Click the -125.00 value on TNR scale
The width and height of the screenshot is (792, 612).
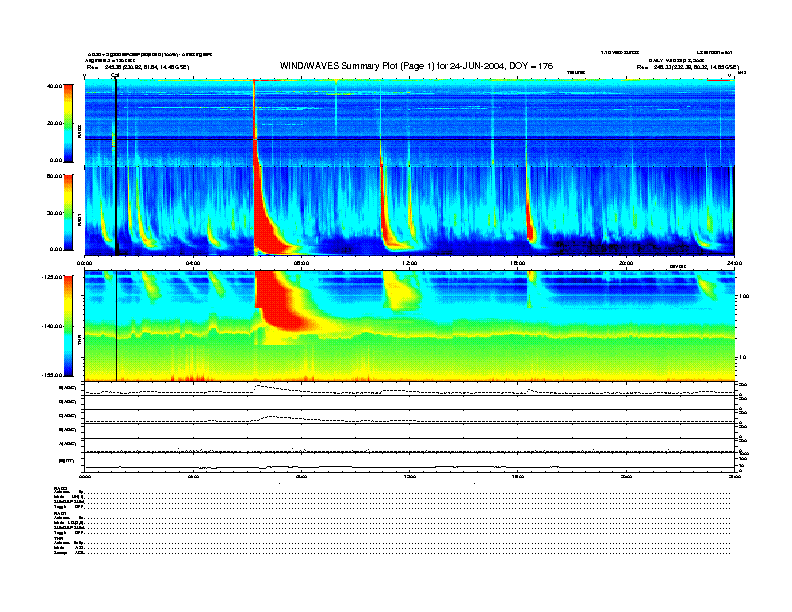(x=50, y=277)
